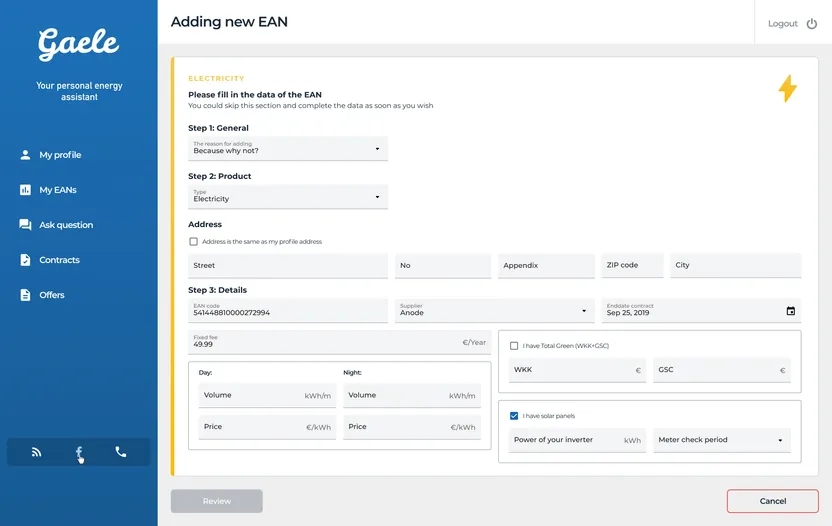This screenshot has height=526, width=832.
Task: Click the ELECTRICITY section label
Action: coord(216,79)
